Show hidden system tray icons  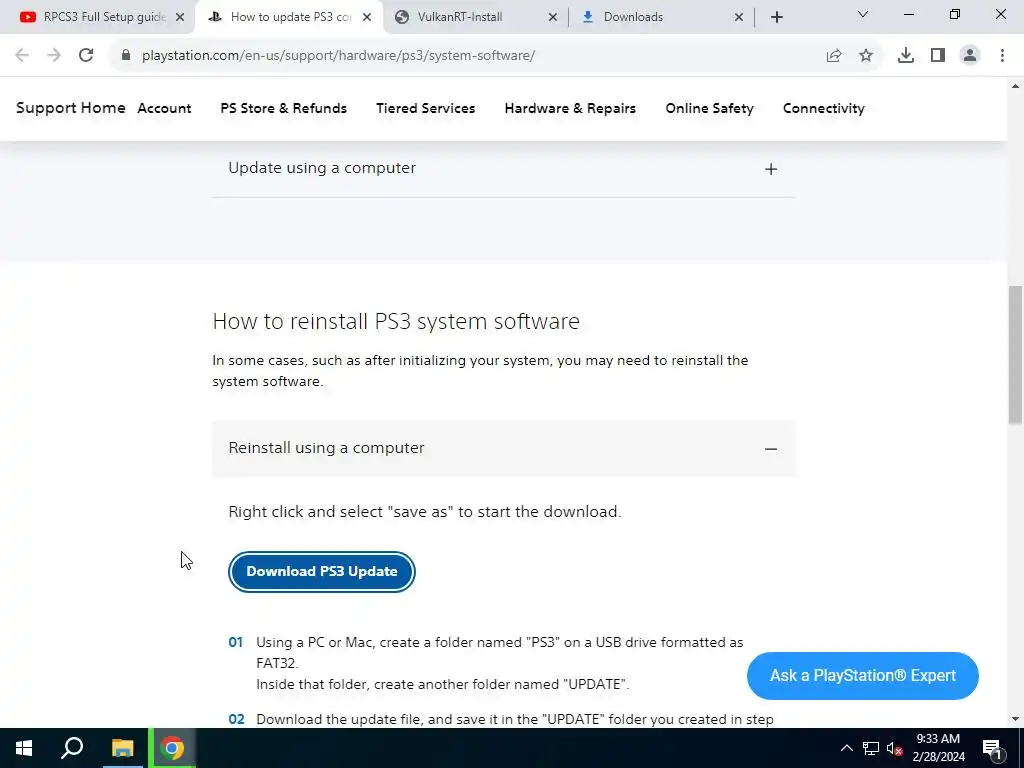tap(846, 748)
